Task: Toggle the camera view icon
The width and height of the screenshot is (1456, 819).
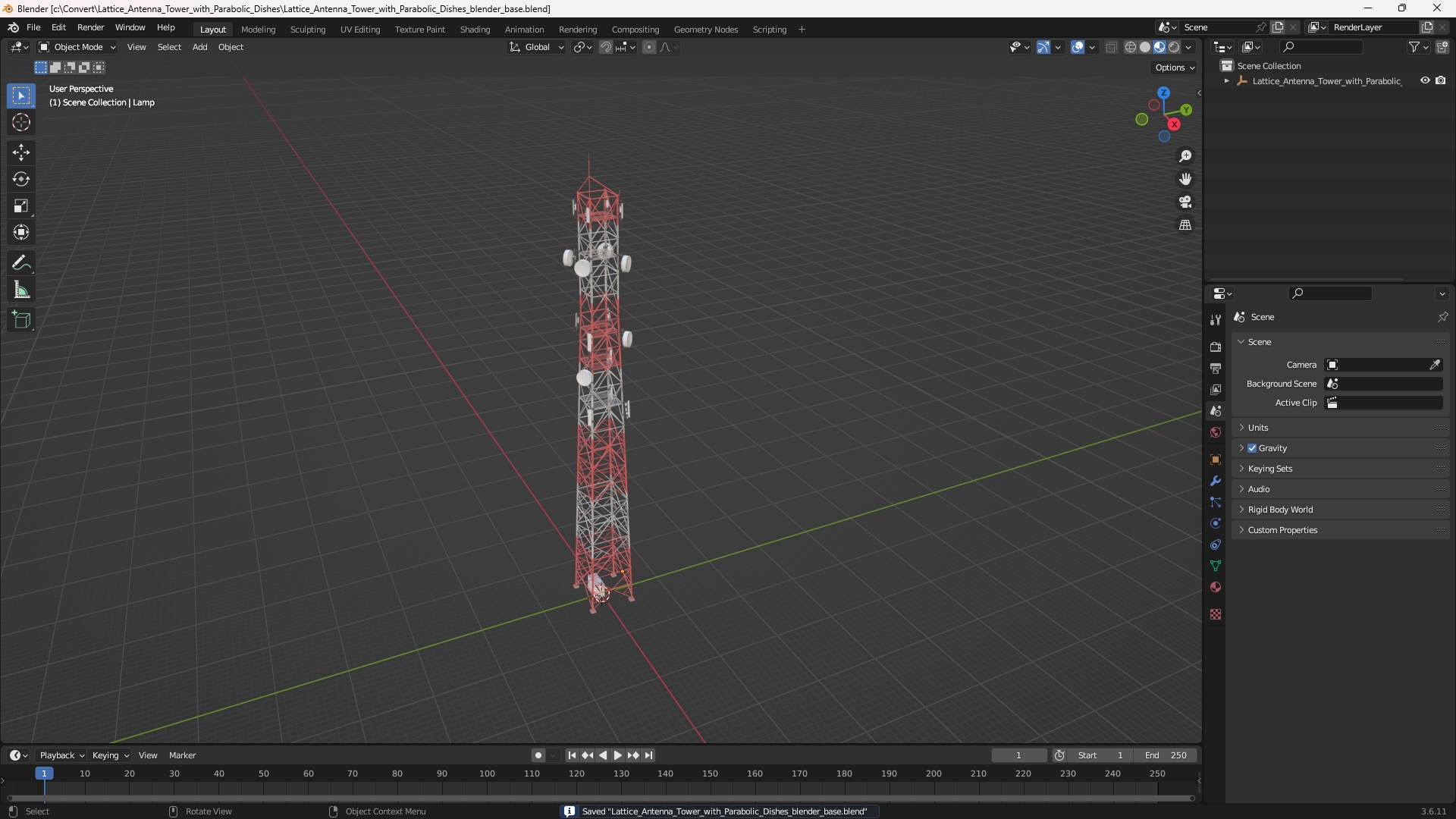Action: [1185, 202]
